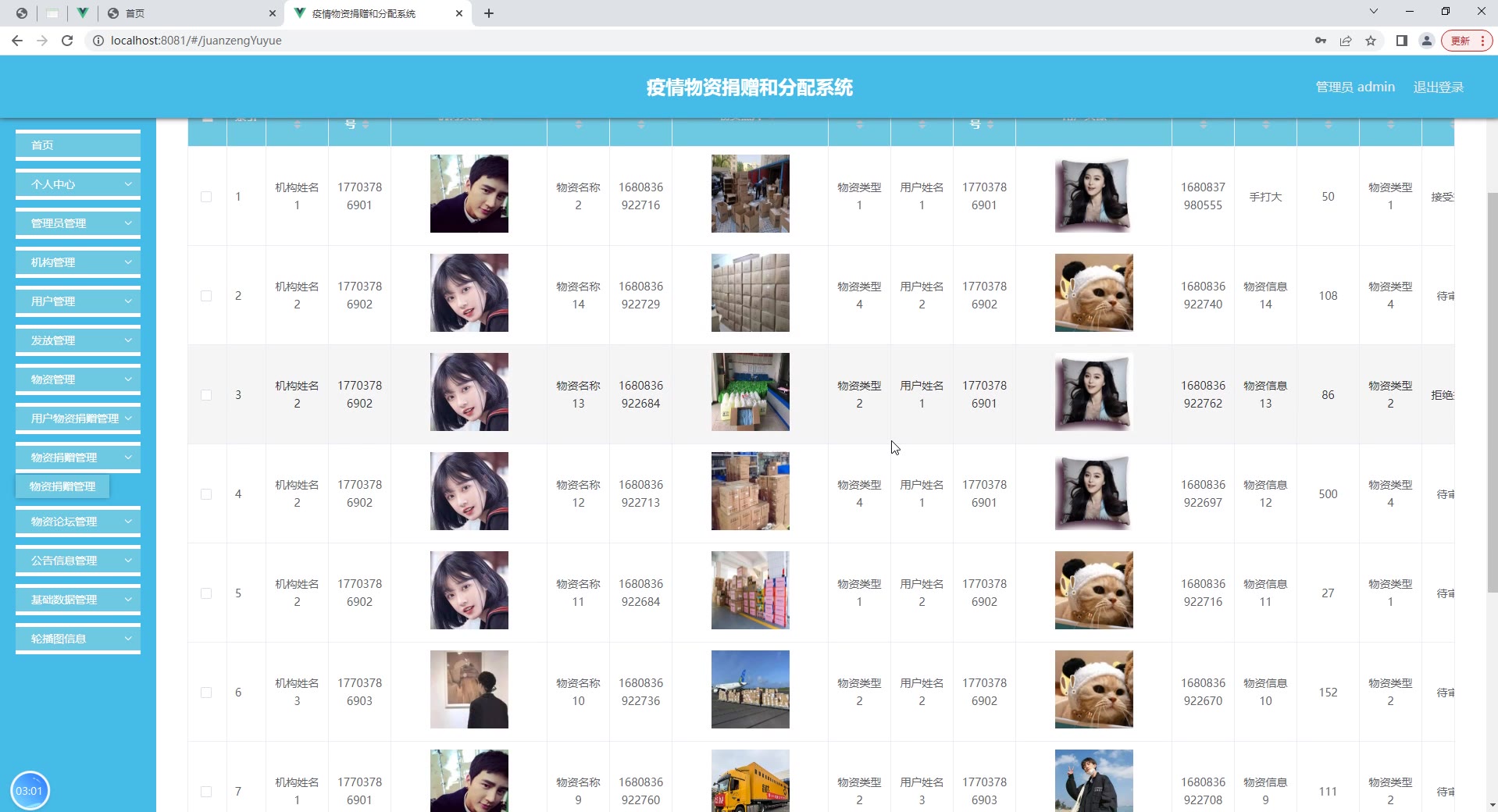The height and width of the screenshot is (812, 1498).
Task: Collapse the 物资捐赠管理 parent menu
Action: tap(78, 458)
